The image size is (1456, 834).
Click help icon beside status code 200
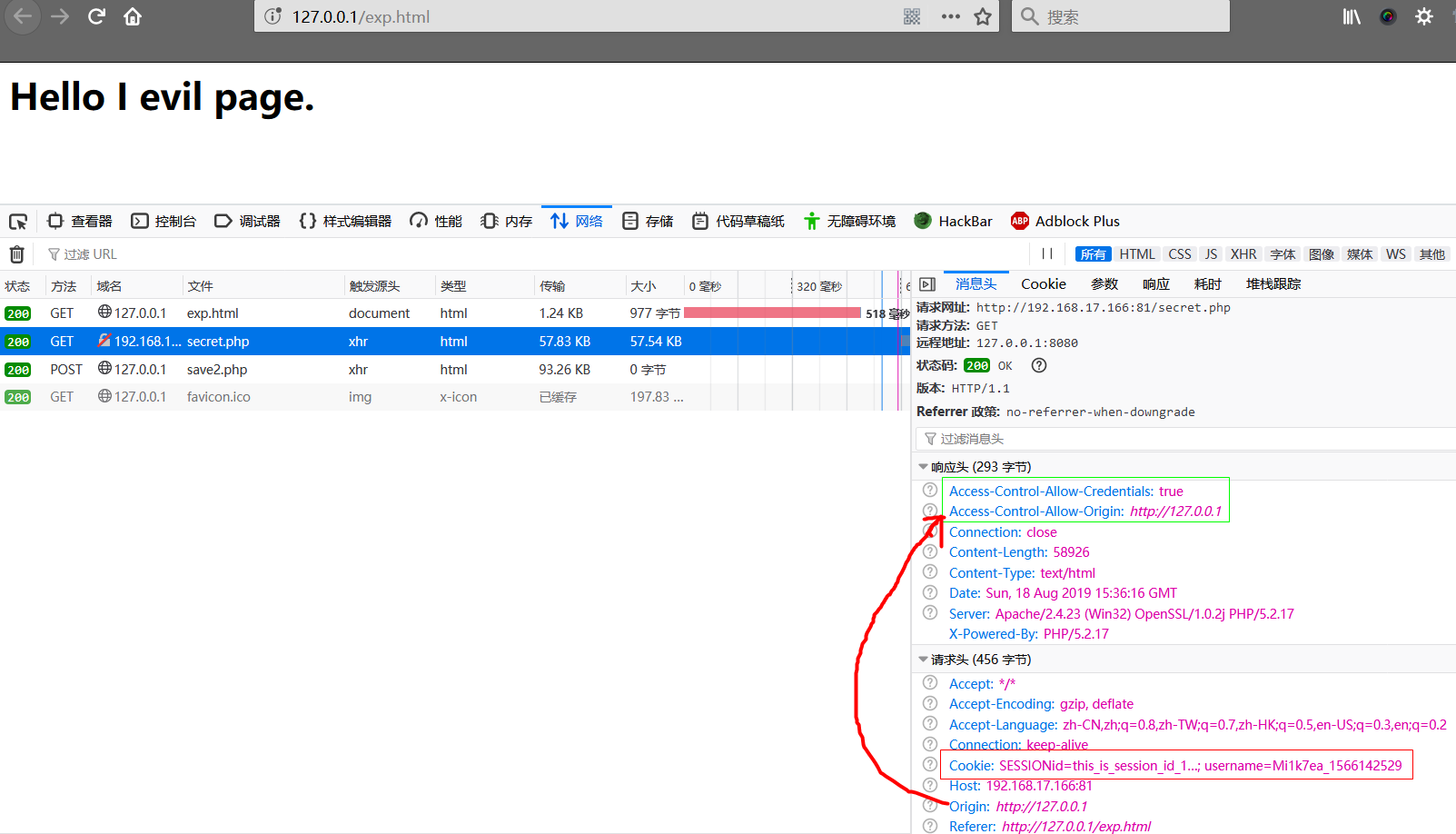[x=1039, y=365]
